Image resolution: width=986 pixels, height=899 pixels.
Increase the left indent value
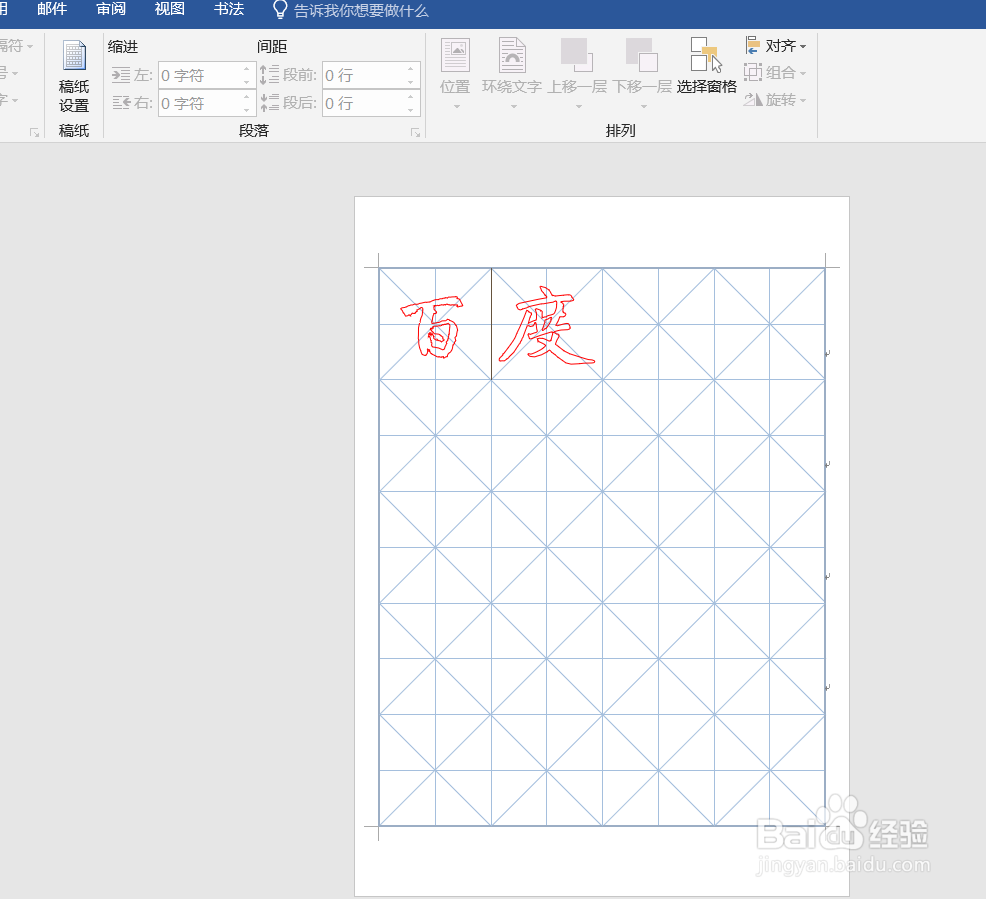coord(246,69)
